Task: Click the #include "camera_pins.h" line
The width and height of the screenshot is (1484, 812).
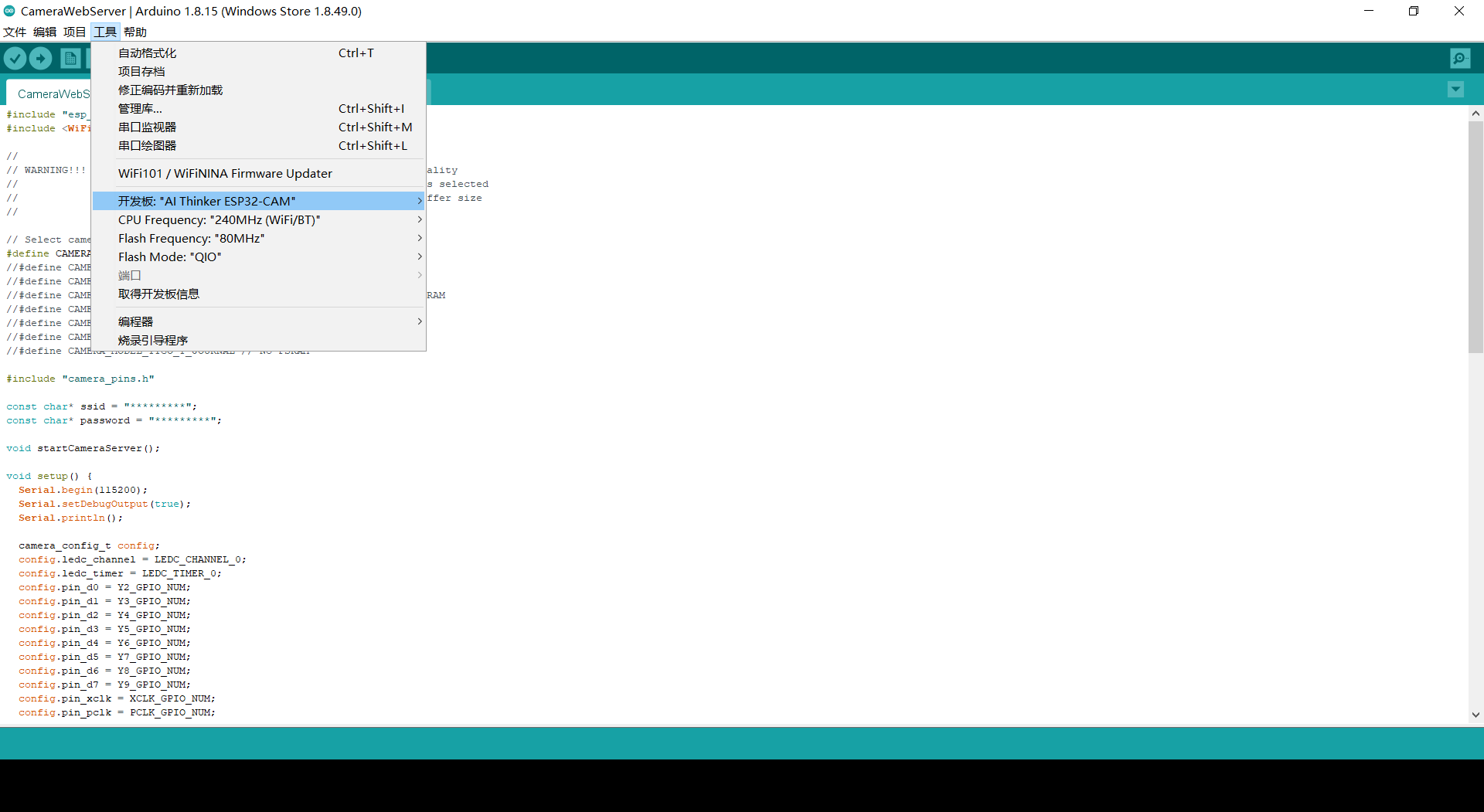Action: 80,379
